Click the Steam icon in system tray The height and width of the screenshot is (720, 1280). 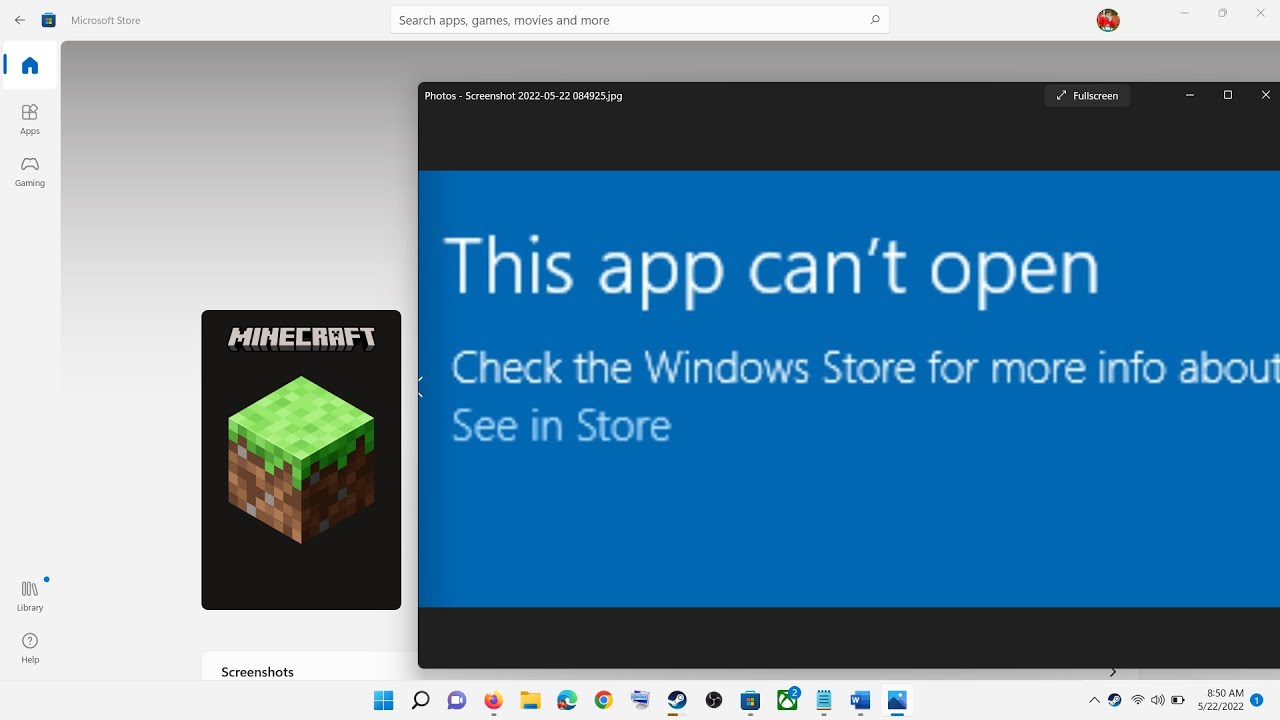1115,700
